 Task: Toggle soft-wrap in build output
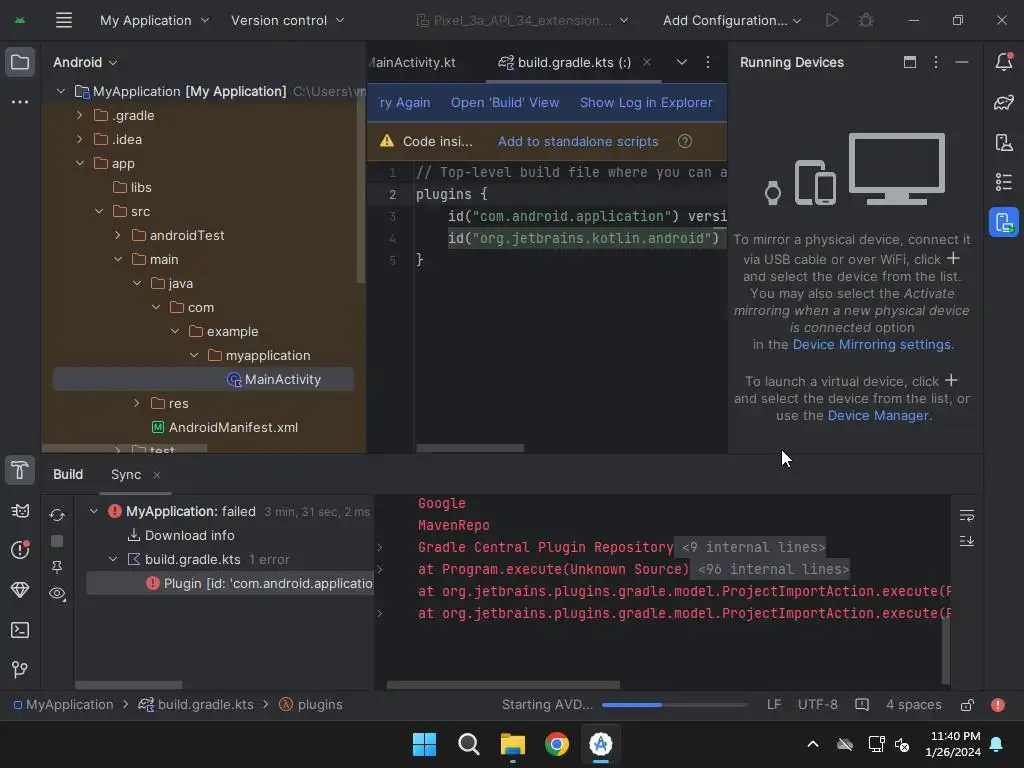coord(967,516)
